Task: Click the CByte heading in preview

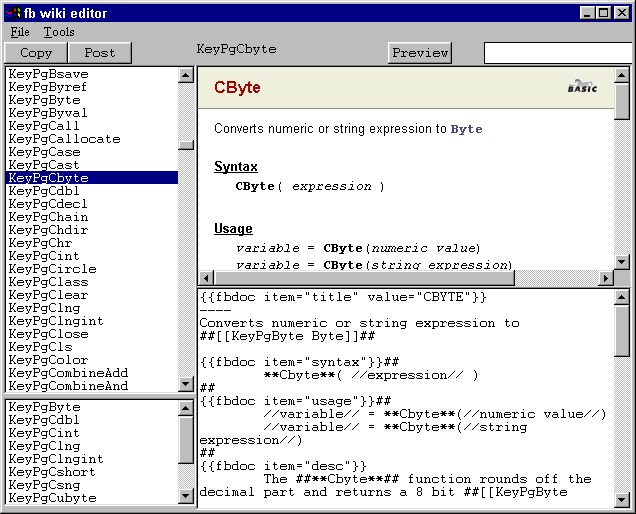Action: pos(237,88)
